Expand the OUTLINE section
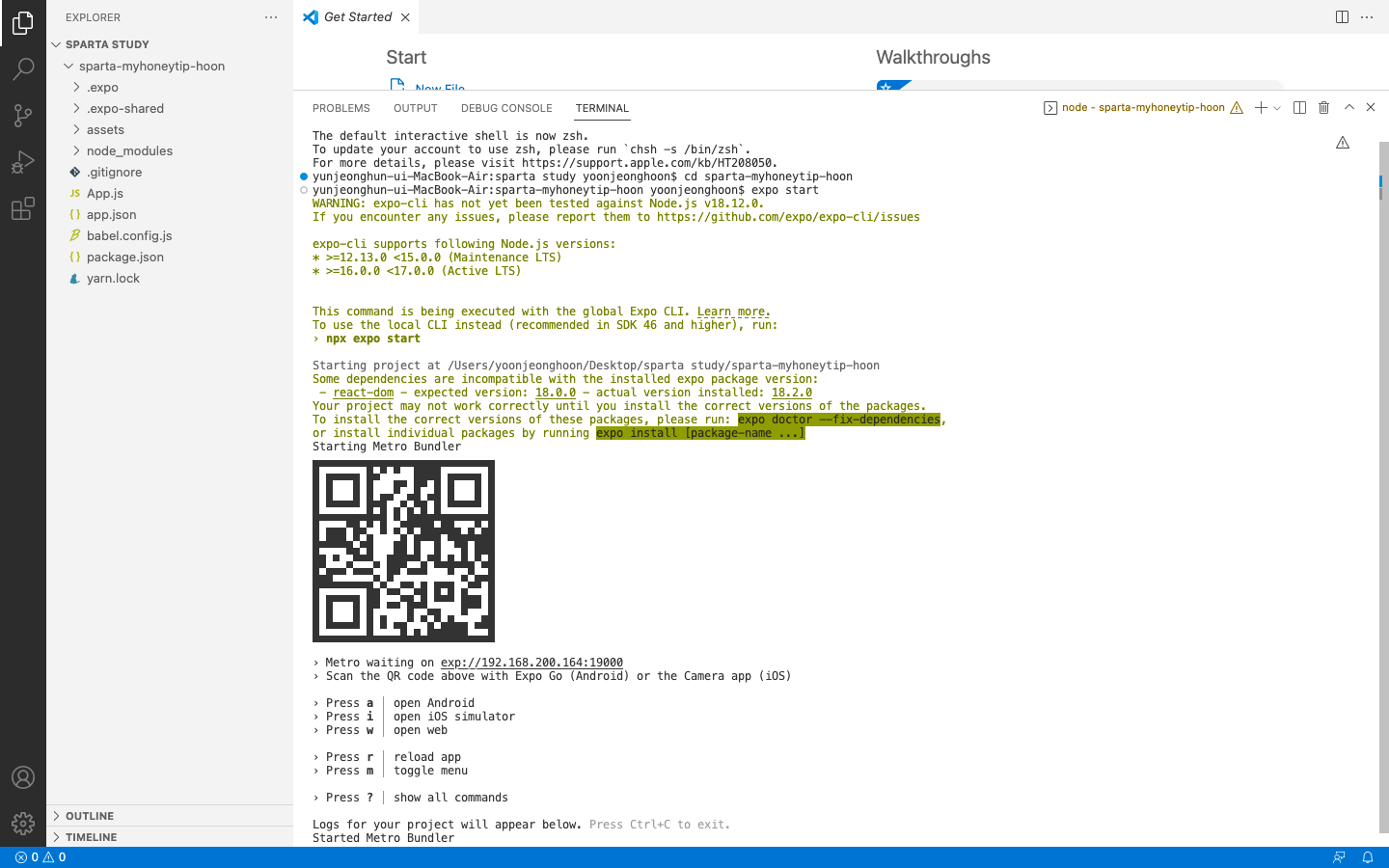 tap(170, 816)
